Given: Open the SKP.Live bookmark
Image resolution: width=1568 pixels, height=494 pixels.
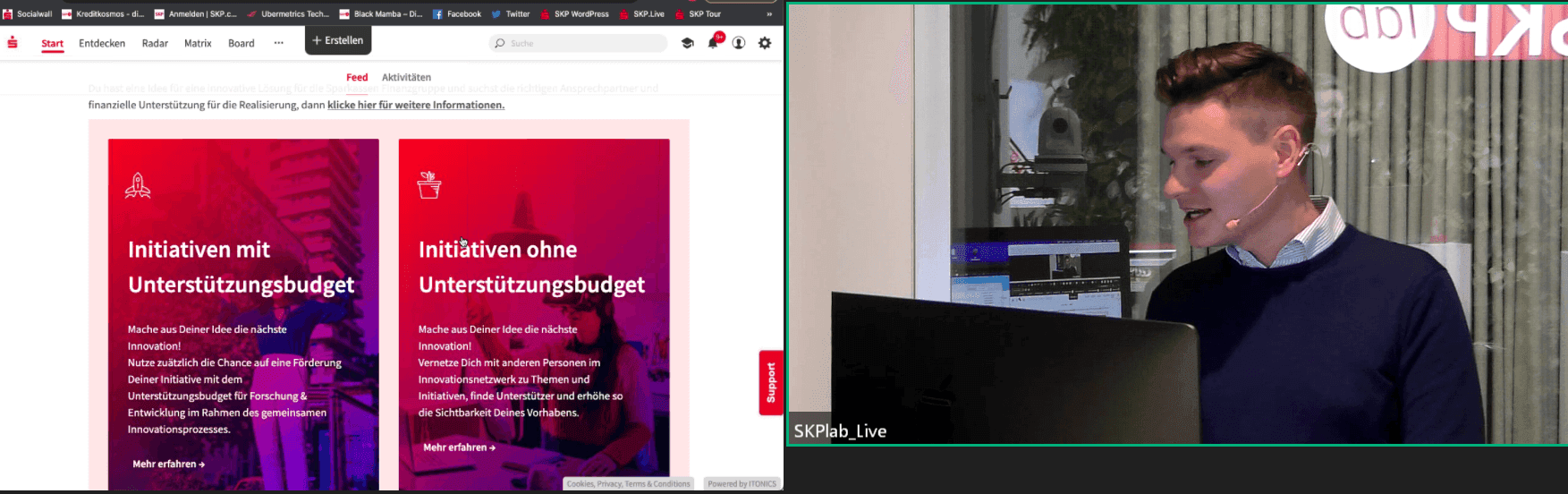Looking at the screenshot, I should click(x=642, y=13).
